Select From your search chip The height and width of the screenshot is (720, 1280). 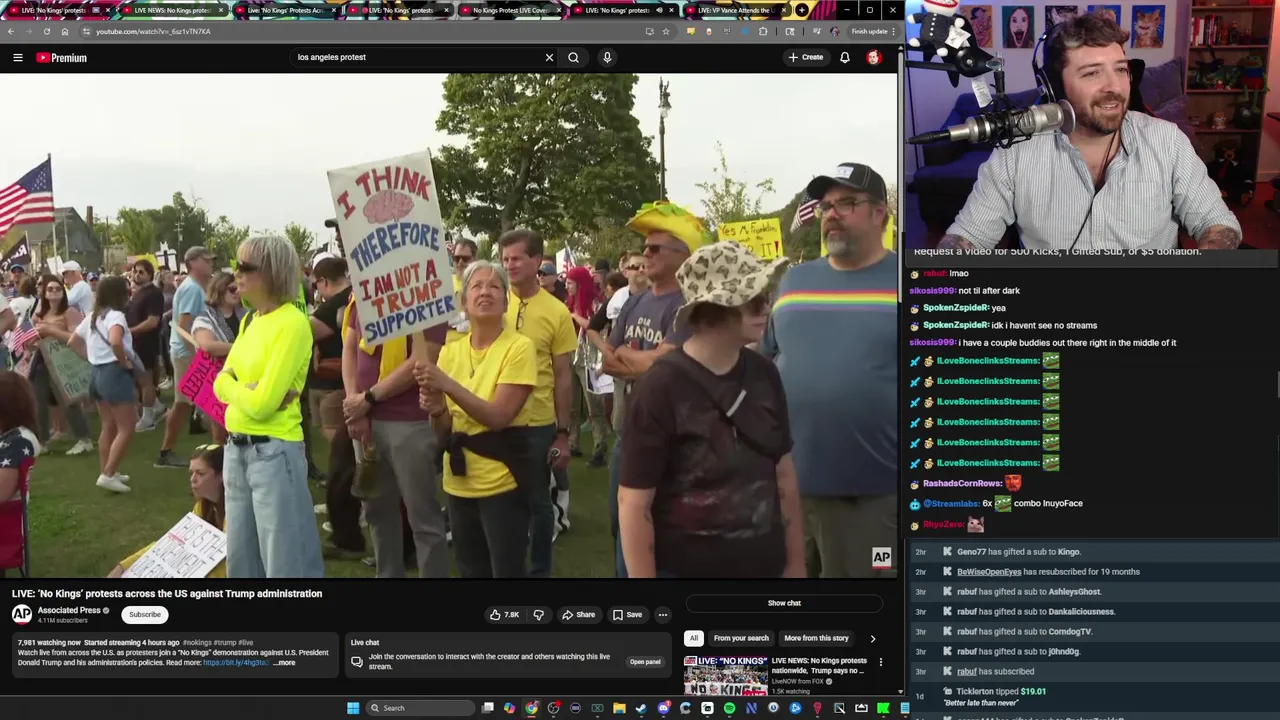[741, 638]
